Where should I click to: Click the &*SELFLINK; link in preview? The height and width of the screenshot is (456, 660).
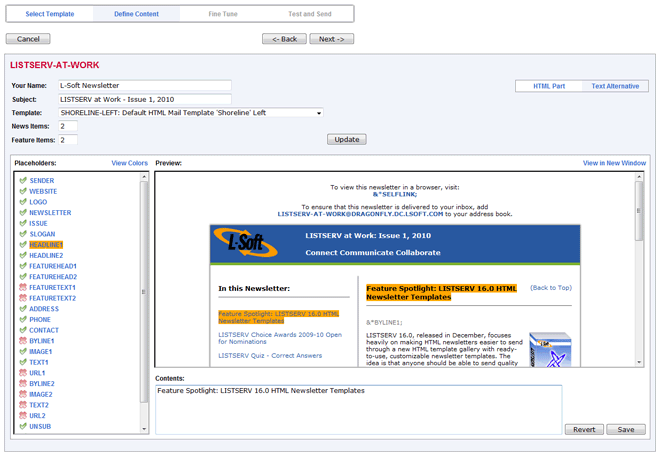[395, 194]
